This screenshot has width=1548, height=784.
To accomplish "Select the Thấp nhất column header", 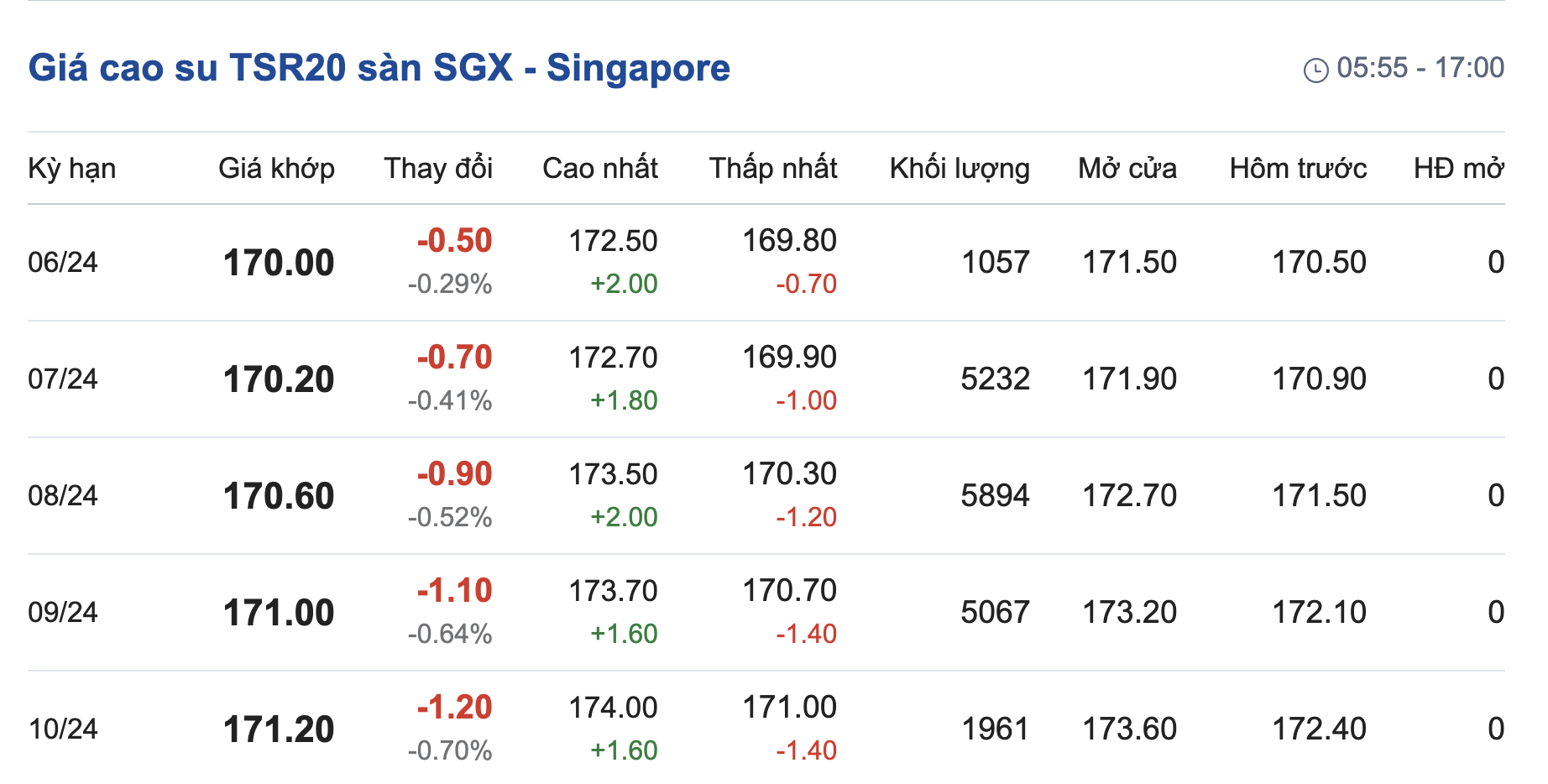I will point(773,169).
